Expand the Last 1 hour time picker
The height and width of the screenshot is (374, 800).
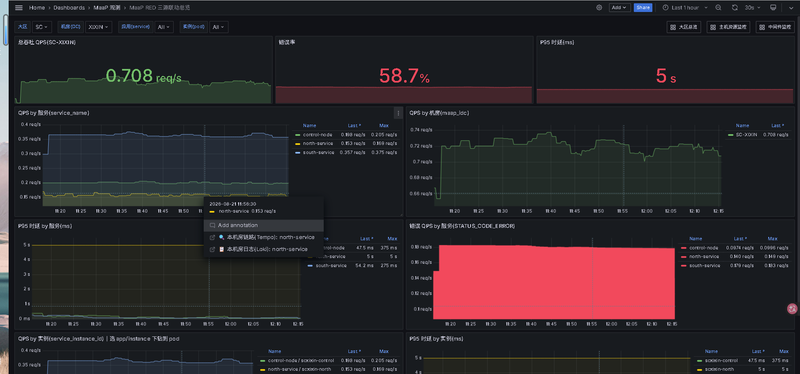[x=685, y=8]
